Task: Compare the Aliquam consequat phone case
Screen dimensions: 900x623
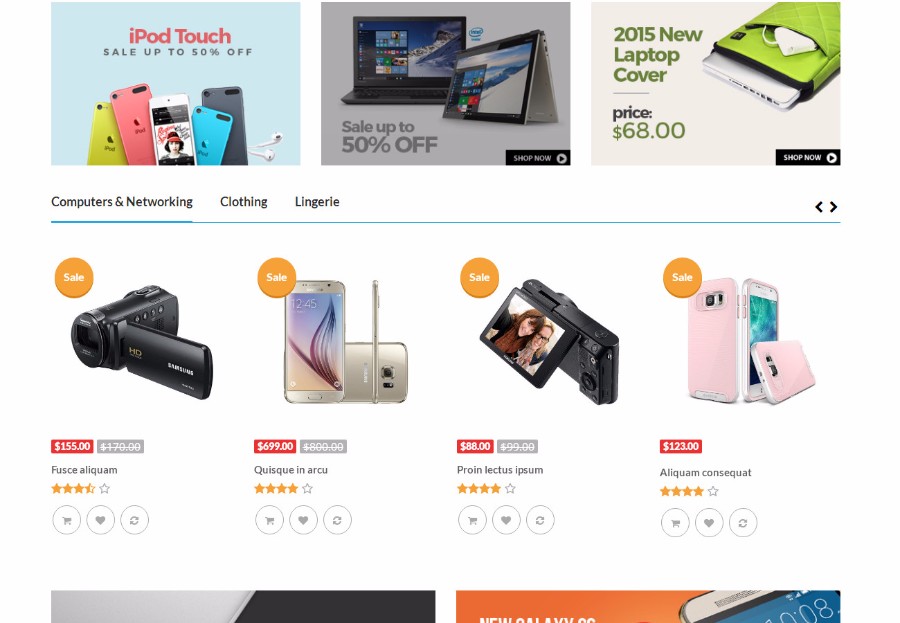Action: 743,523
